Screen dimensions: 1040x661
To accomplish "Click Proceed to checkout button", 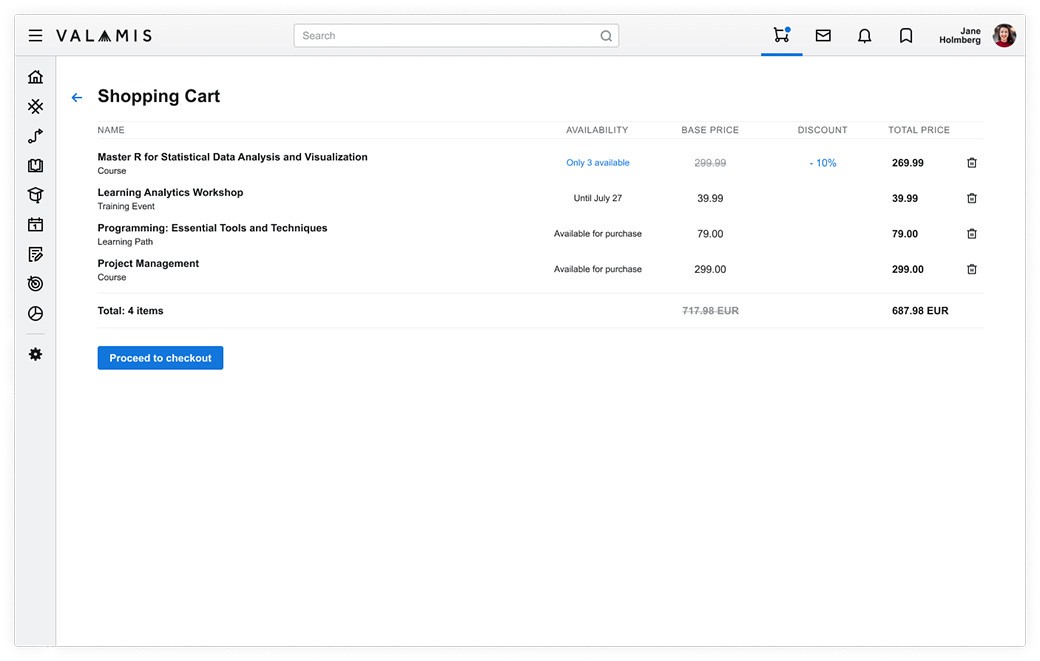I will click(161, 358).
